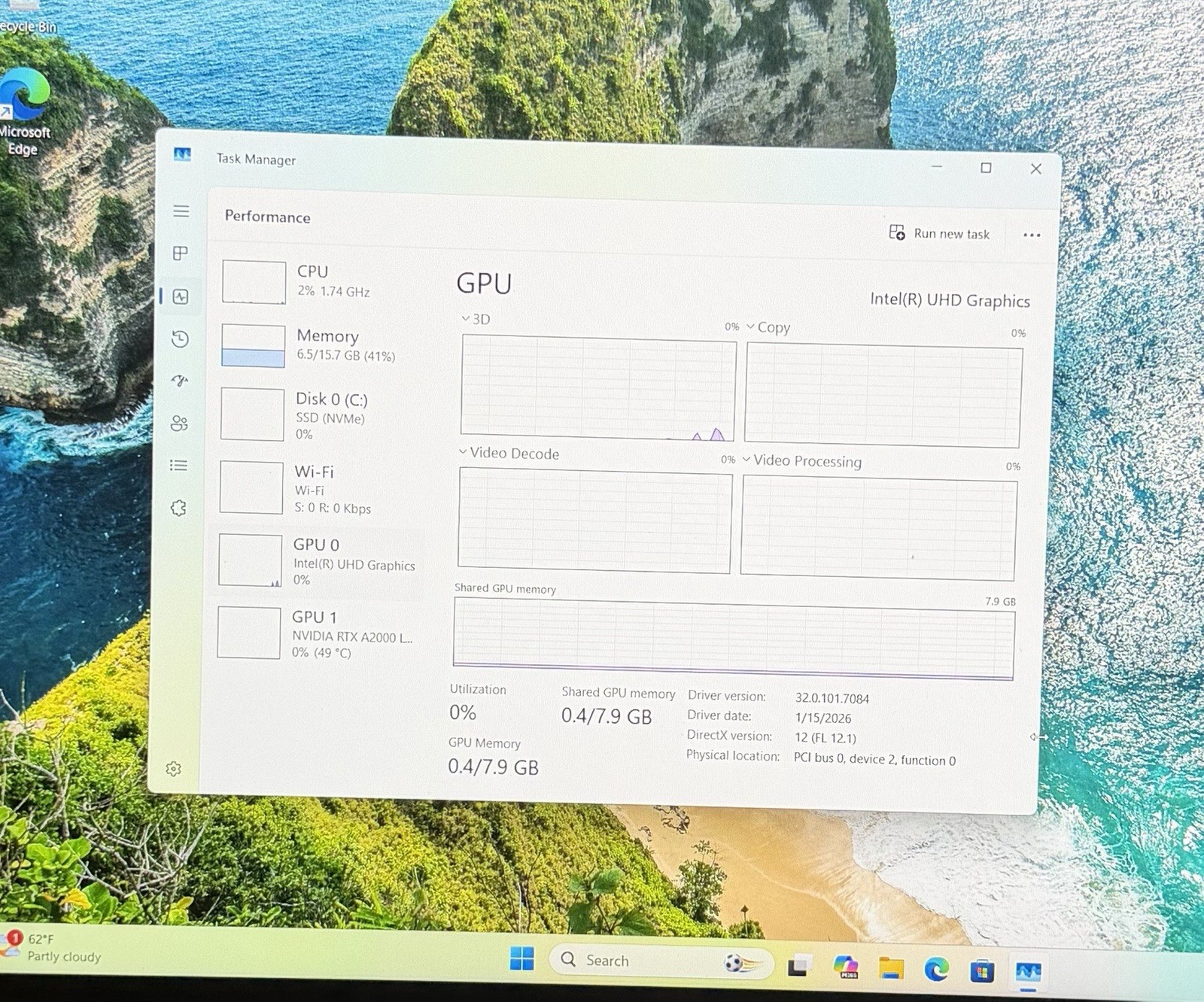Open the Users page icon
This screenshot has width=1204, height=1002.
pos(179,423)
